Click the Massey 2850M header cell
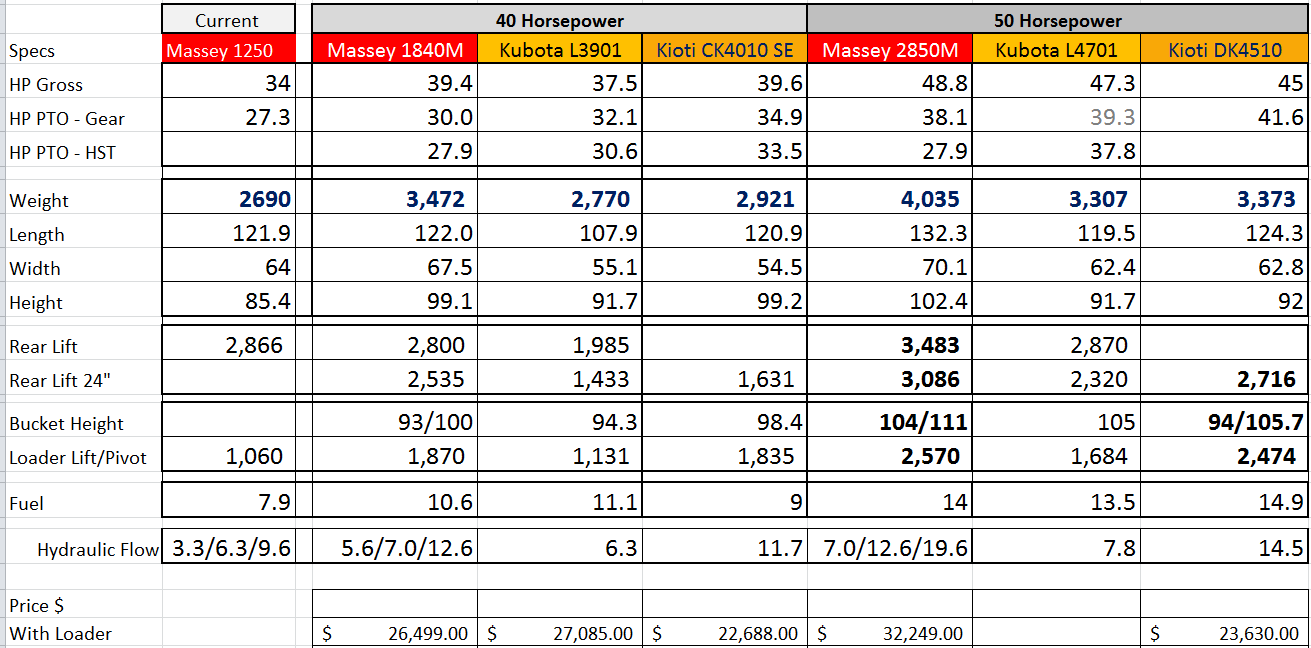 (x=889, y=50)
